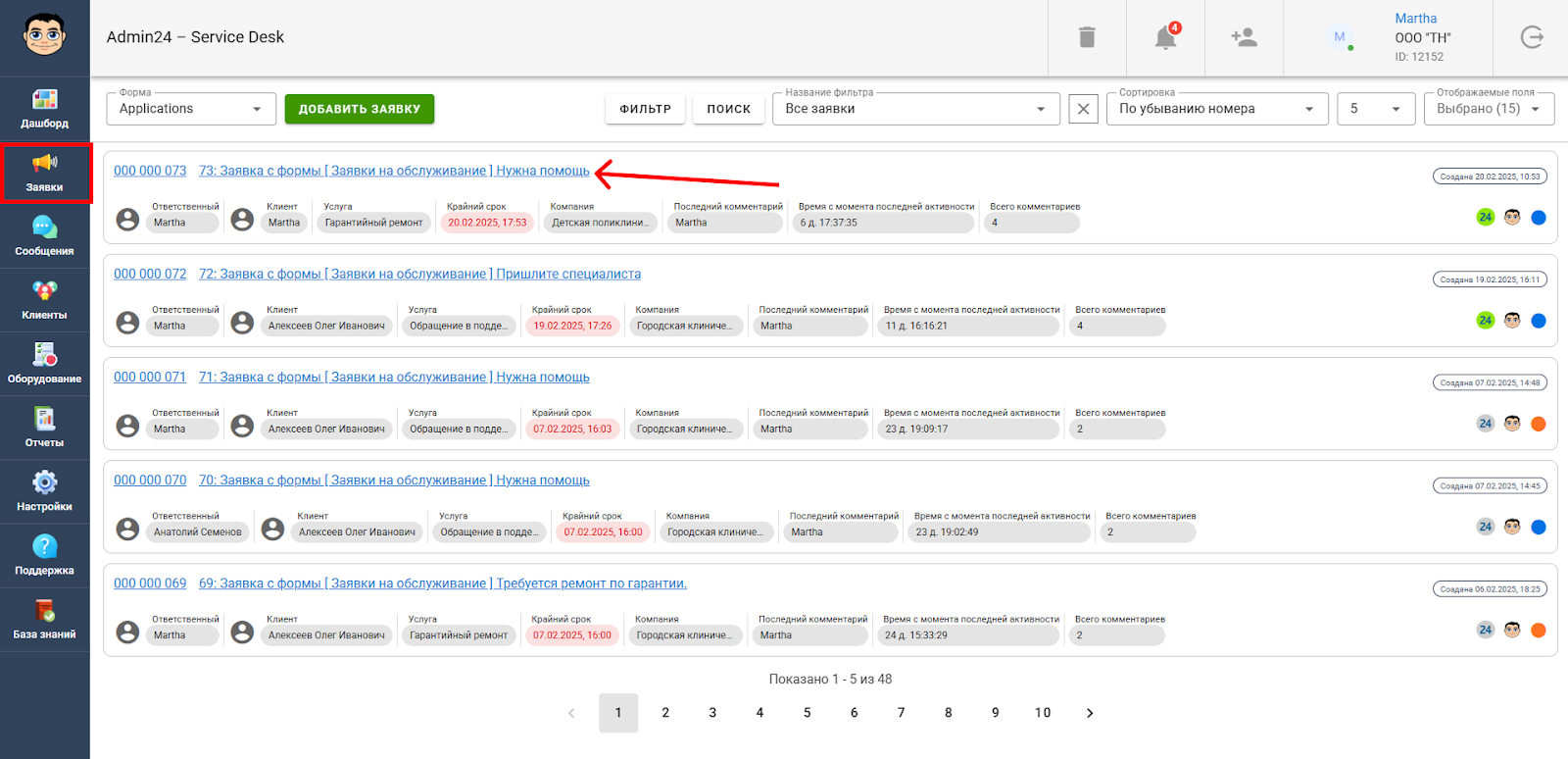Open Дашборд in the sidebar
The height and width of the screenshot is (759, 1568).
(x=44, y=109)
